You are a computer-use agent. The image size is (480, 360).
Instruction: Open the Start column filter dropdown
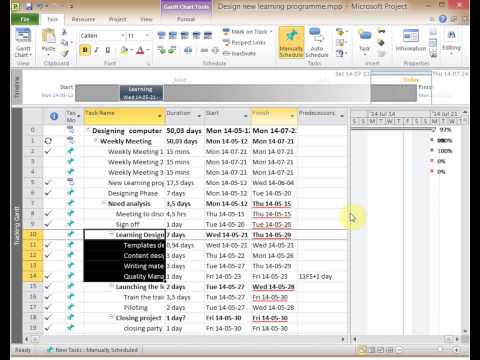click(246, 116)
